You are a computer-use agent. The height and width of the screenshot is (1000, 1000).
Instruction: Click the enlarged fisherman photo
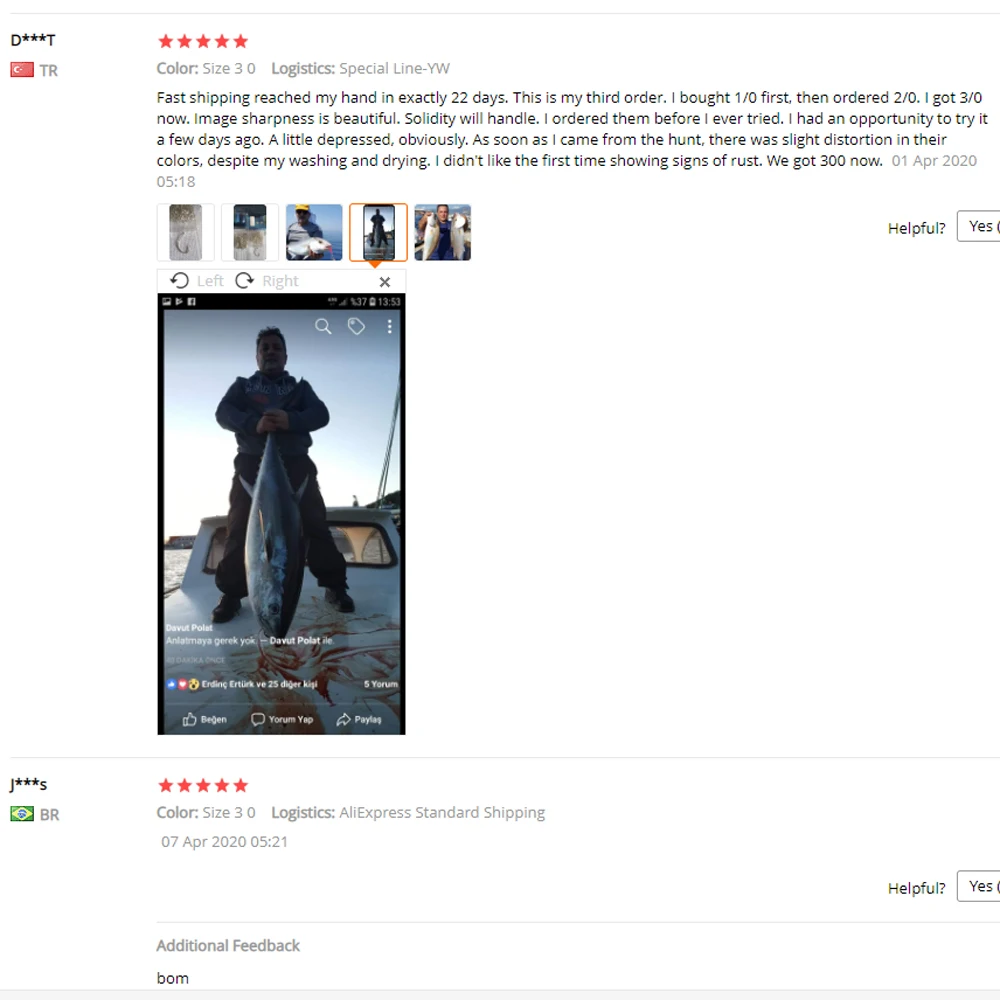tap(281, 514)
